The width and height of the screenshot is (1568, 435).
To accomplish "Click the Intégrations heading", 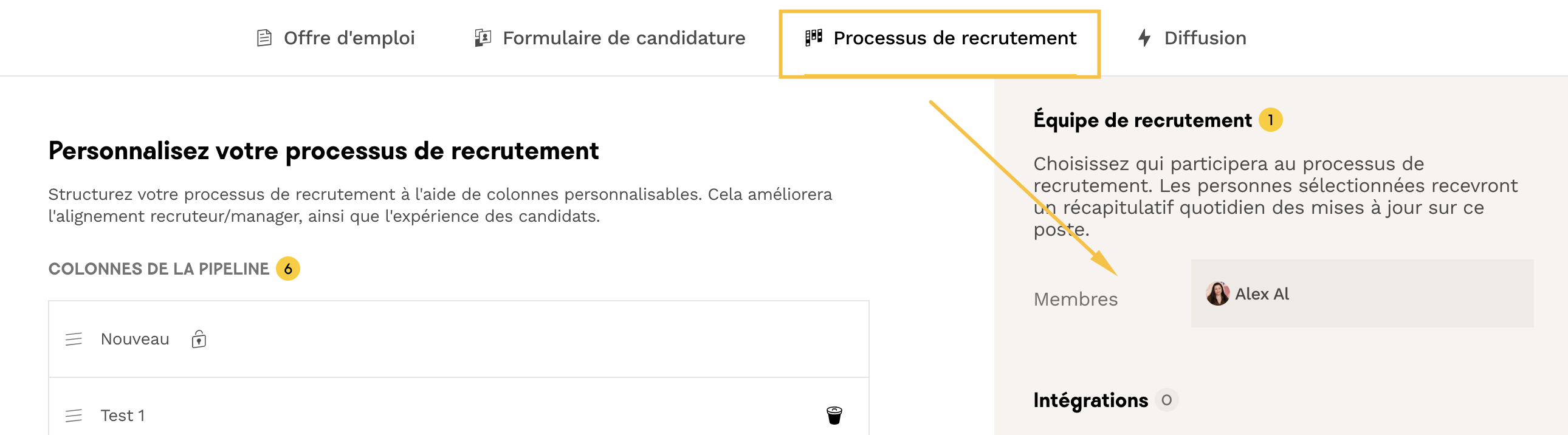I will 1090,400.
